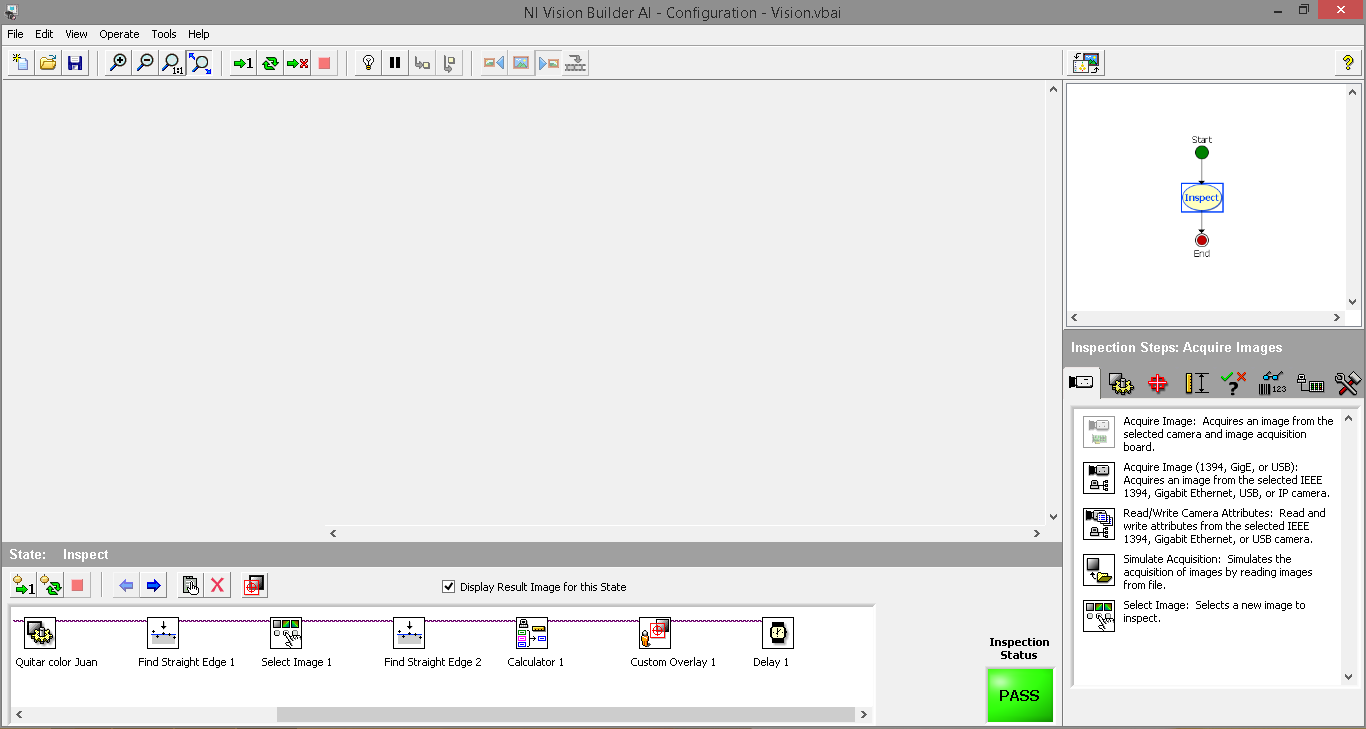Image resolution: width=1366 pixels, height=729 pixels.
Task: Click the previous image arrow icon
Action: [x=494, y=63]
